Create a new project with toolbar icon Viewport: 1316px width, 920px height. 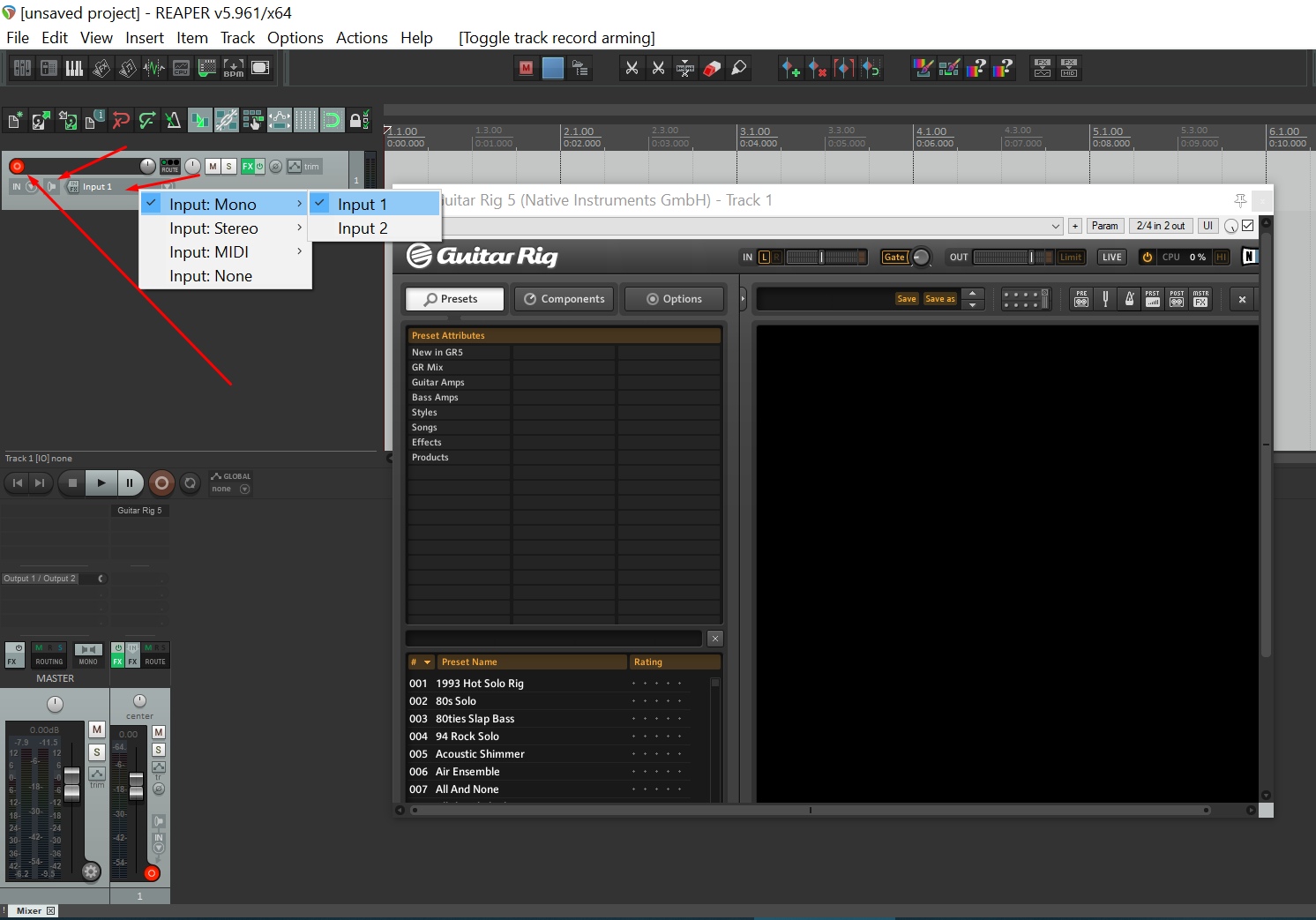coord(15,120)
